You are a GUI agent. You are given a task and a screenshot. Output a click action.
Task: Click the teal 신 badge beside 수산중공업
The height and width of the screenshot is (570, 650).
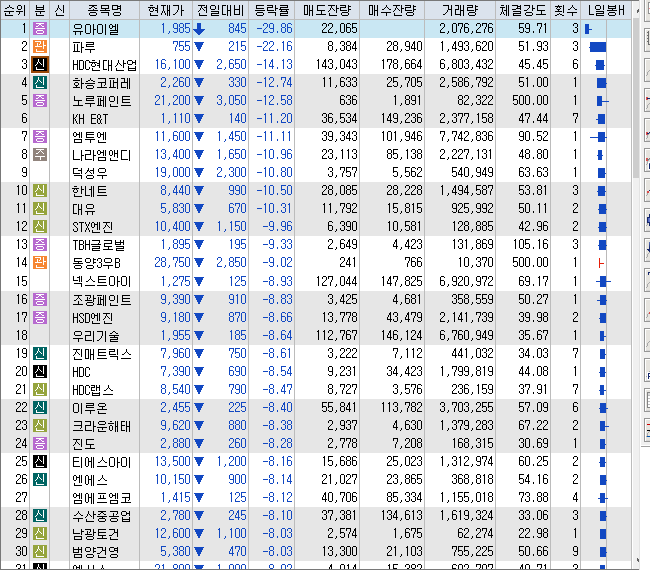[40, 516]
